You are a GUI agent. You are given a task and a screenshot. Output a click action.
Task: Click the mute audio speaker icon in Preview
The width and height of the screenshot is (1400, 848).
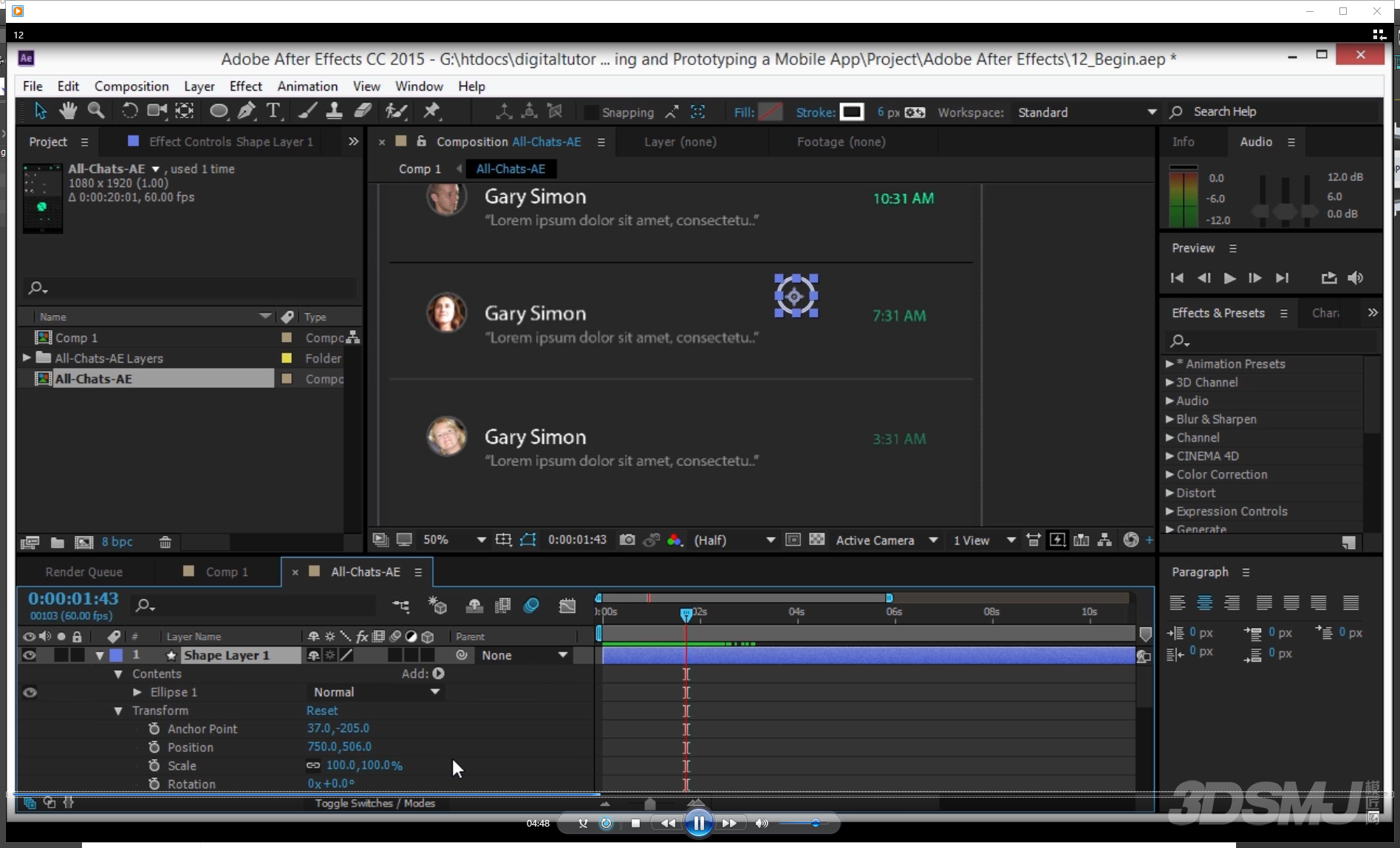(1356, 278)
